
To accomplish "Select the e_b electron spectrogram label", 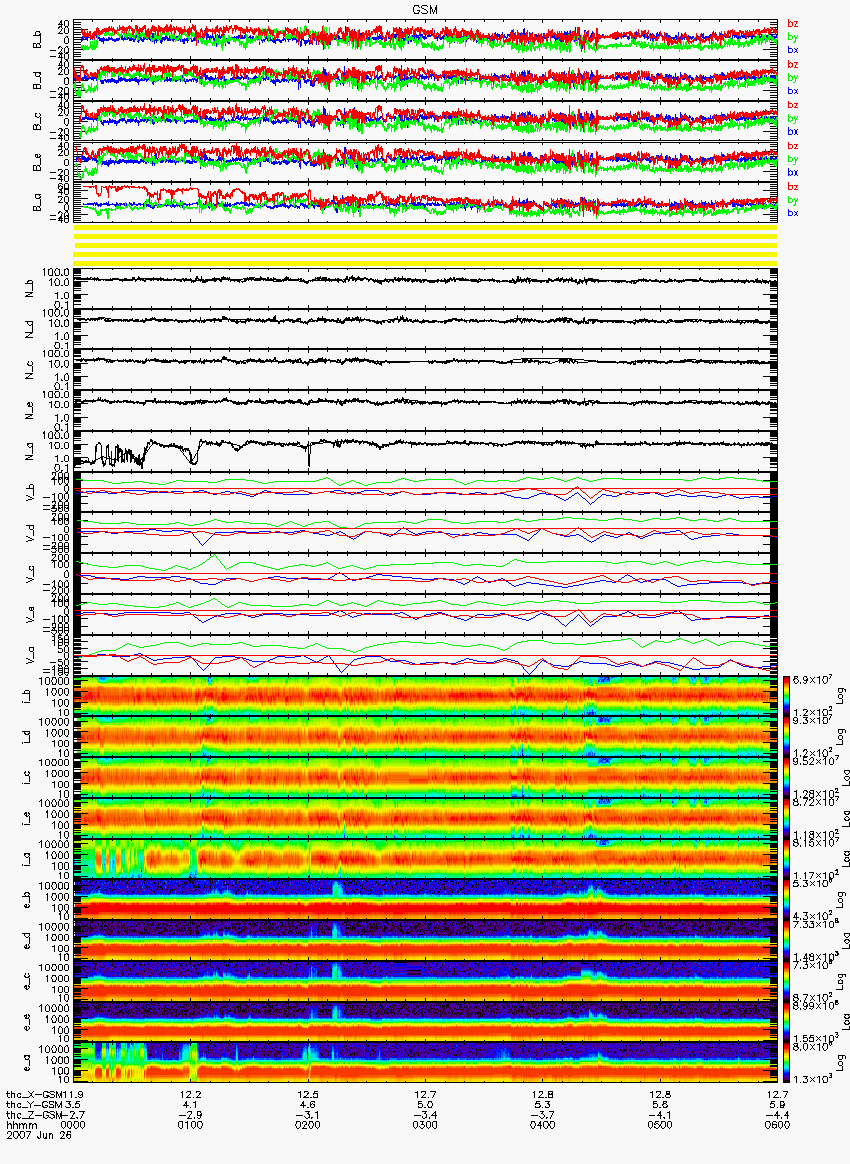I will click(x=27, y=900).
